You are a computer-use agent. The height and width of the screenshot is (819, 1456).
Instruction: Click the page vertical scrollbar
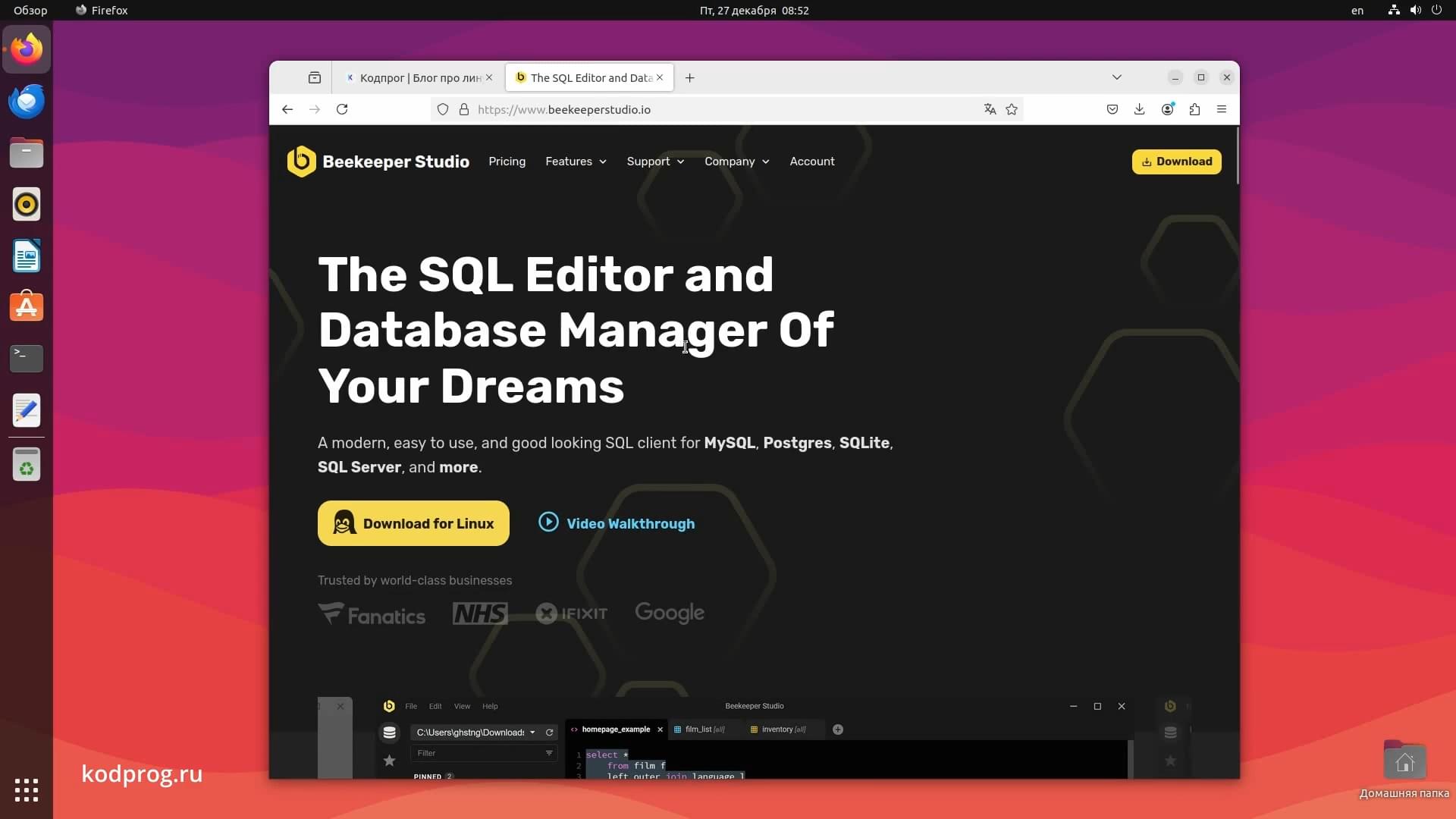click(1237, 155)
